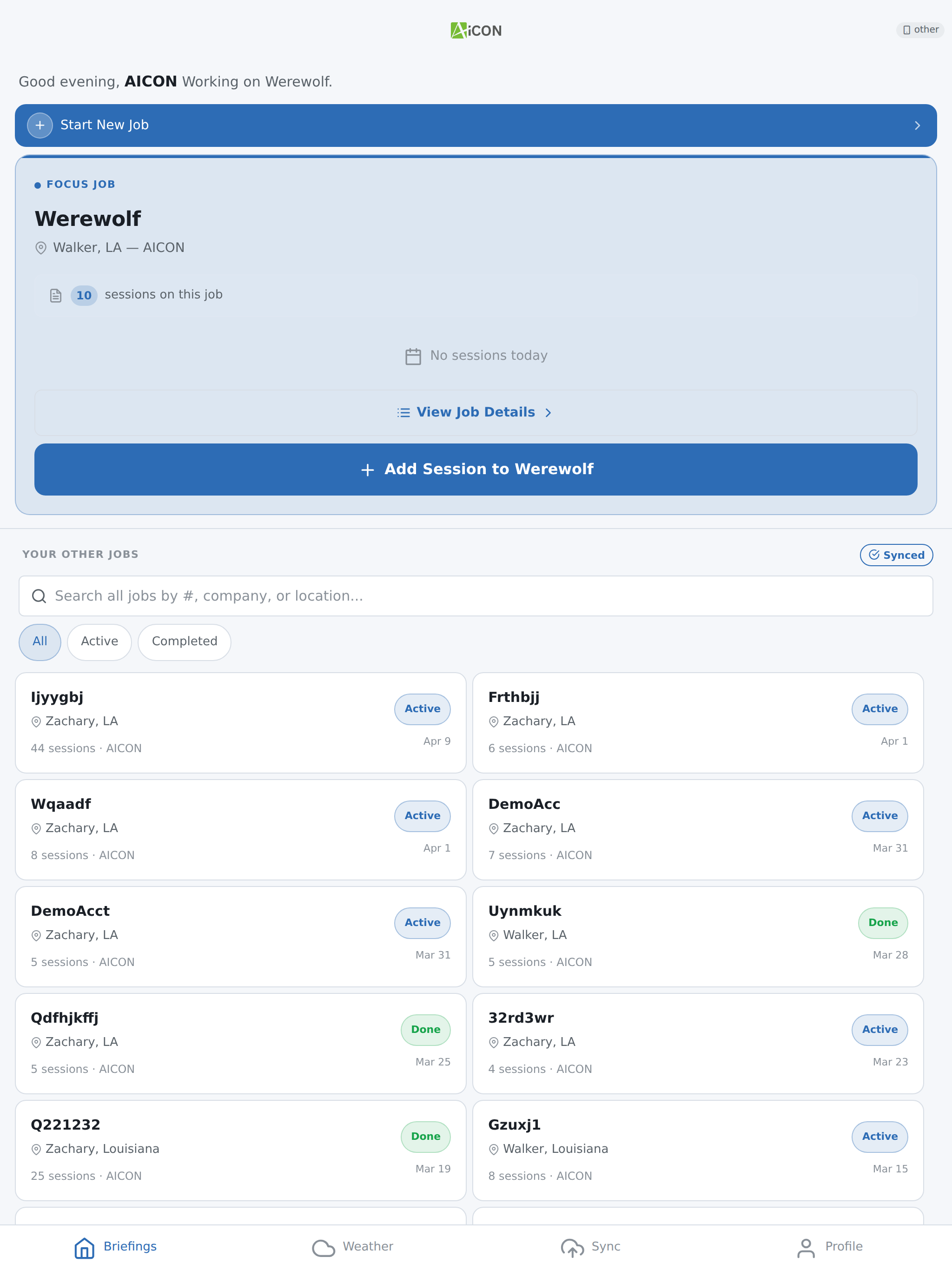Focus the Search all jobs input field

coord(476,596)
